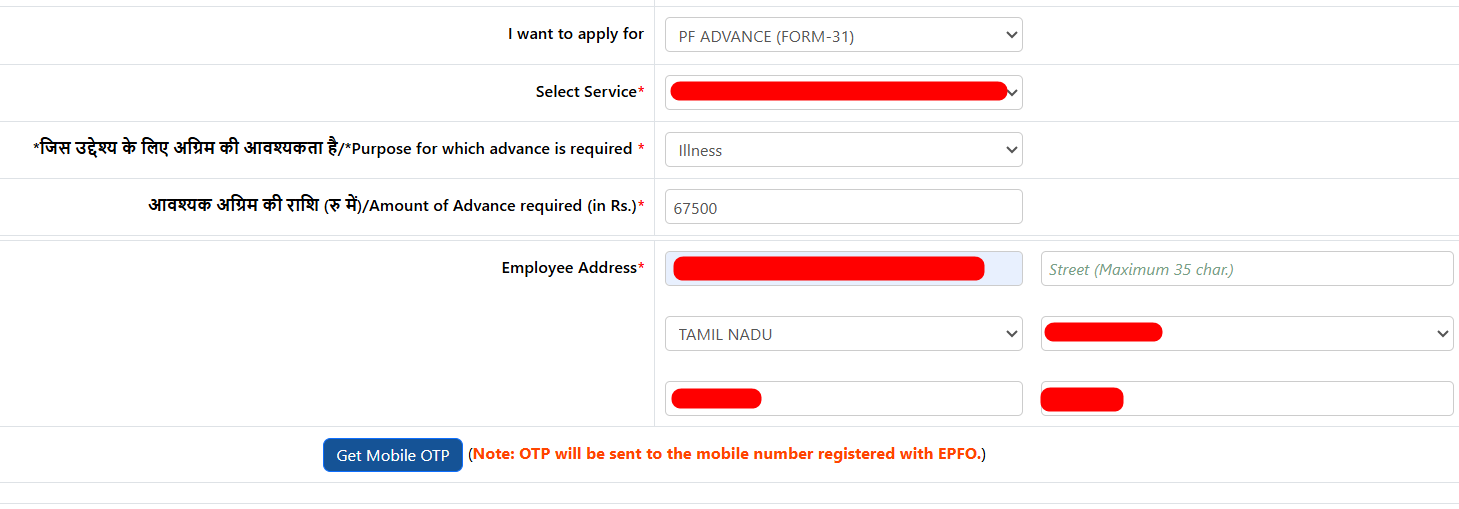Expand the Select Service dropdown
The height and width of the screenshot is (509, 1459).
point(843,92)
